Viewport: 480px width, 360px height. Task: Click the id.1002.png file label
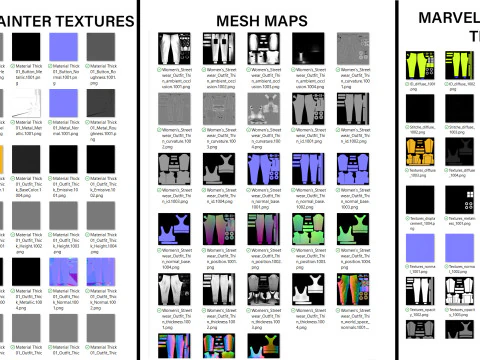pos(355,135)
